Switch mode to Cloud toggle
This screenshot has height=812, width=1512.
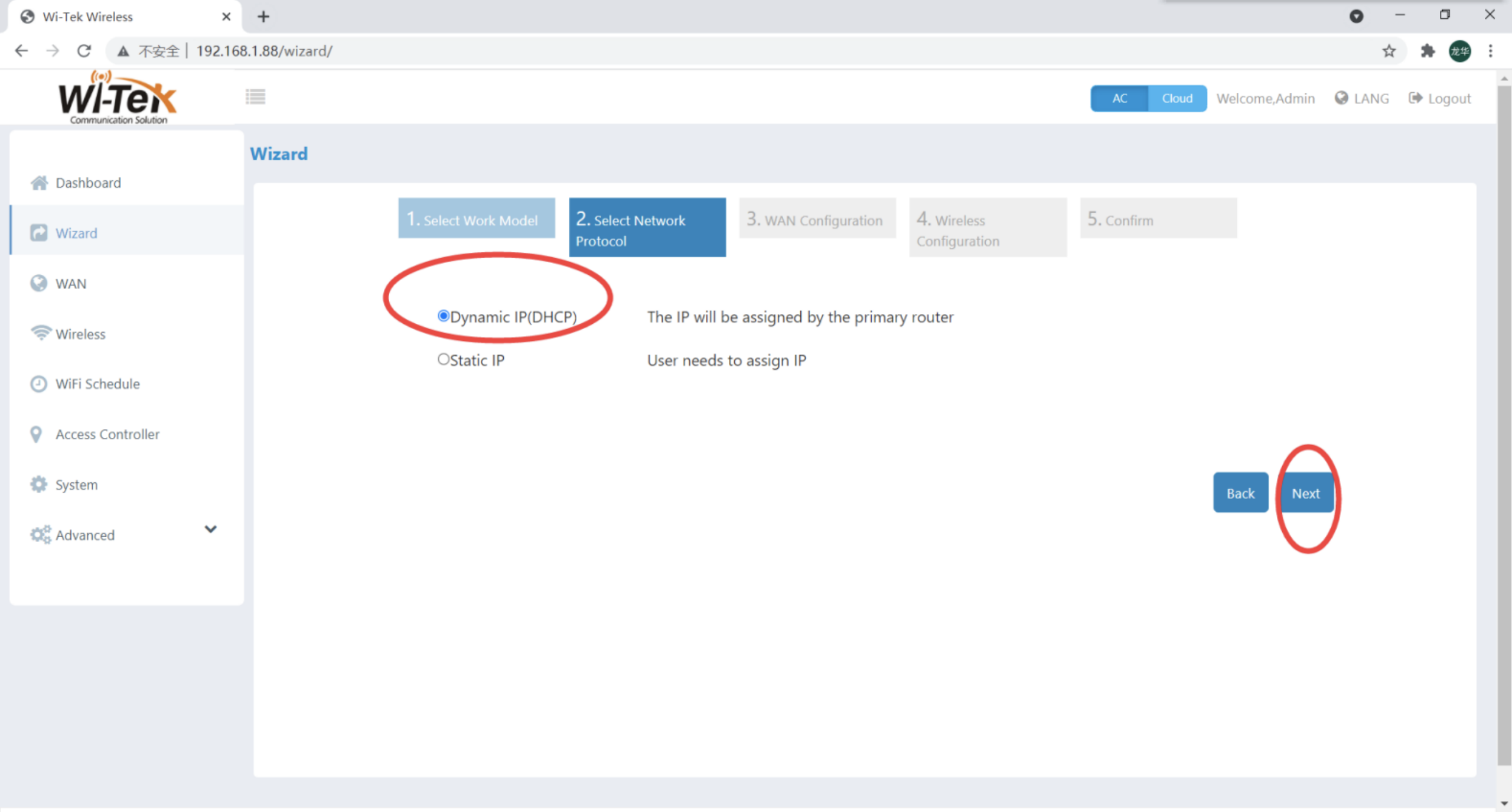pyautogui.click(x=1177, y=99)
